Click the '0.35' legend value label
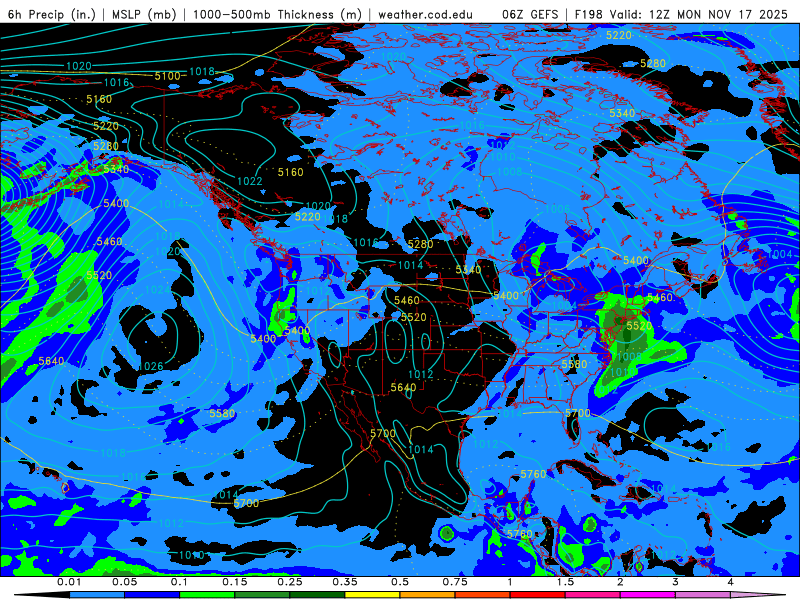800x600 pixels. point(345,582)
